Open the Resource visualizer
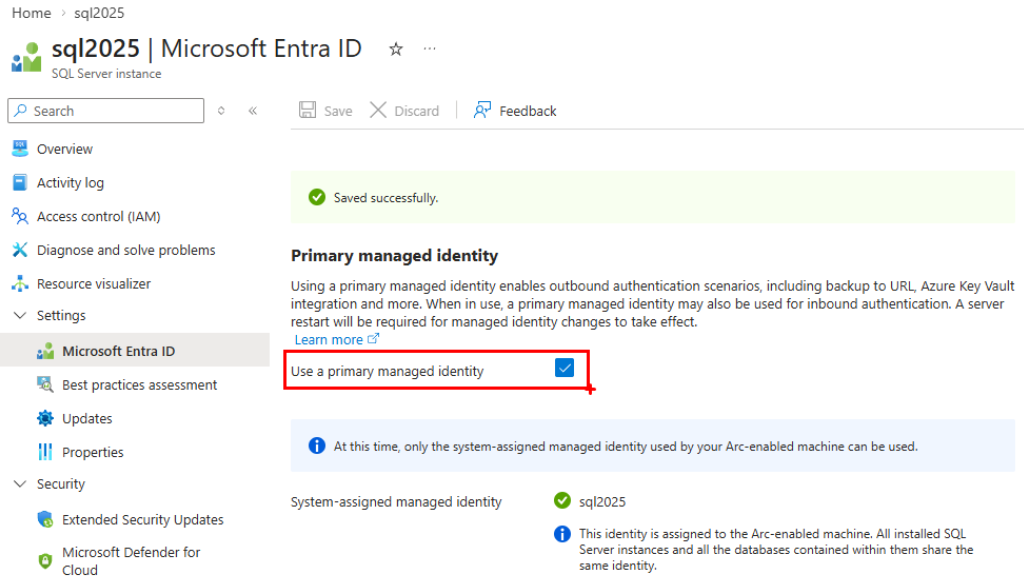Image resolution: width=1024 pixels, height=582 pixels. [x=22, y=283]
